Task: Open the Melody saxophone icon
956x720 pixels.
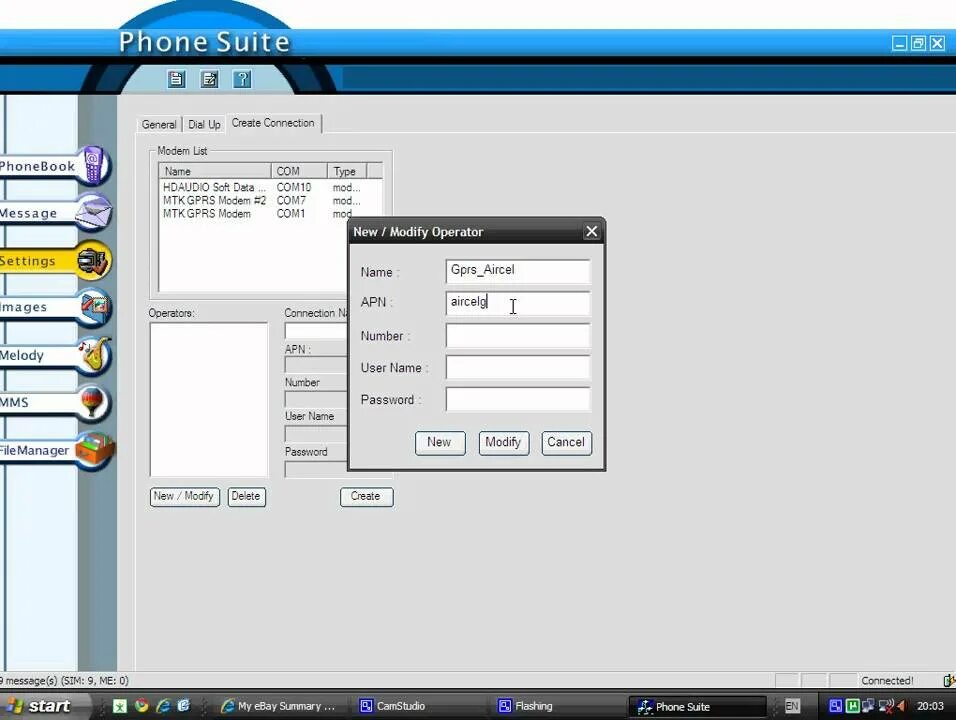Action: 93,354
